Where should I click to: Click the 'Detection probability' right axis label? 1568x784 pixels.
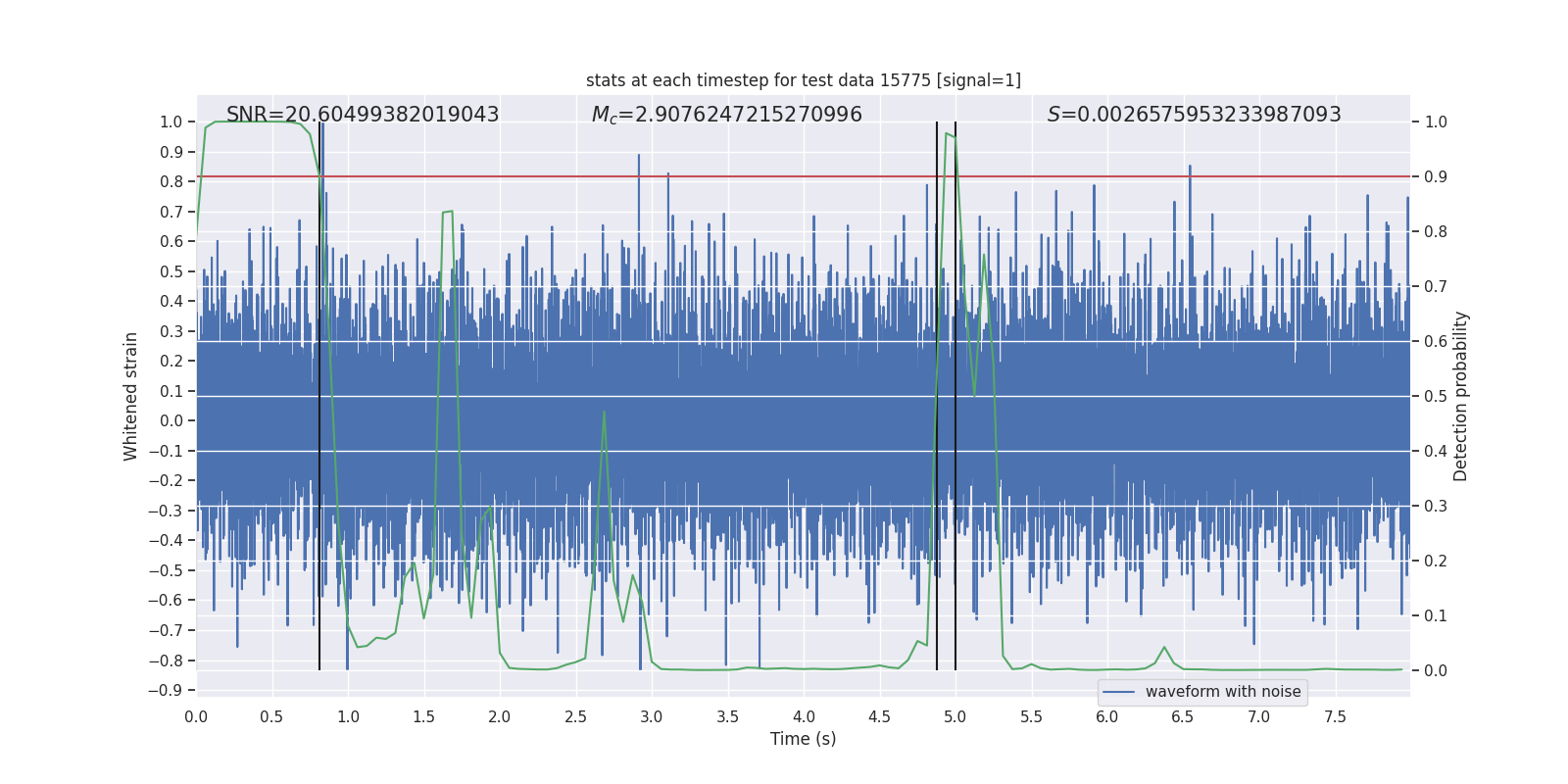[x=1460, y=396]
